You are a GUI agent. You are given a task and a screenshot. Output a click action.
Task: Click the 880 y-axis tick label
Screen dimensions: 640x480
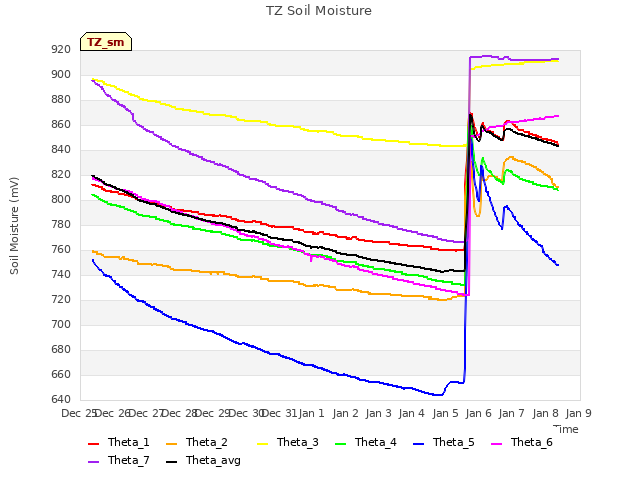click(61, 99)
